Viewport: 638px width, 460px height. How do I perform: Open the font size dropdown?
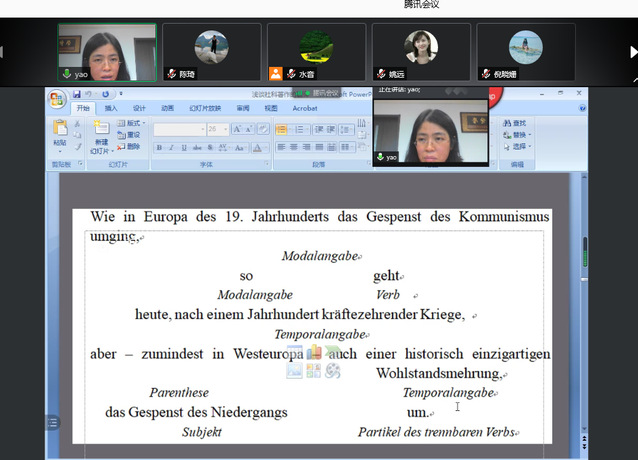tap(225, 129)
